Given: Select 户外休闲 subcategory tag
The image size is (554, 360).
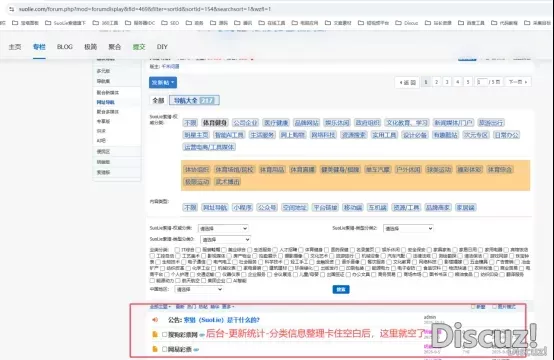Looking at the screenshot, I should [408, 170].
